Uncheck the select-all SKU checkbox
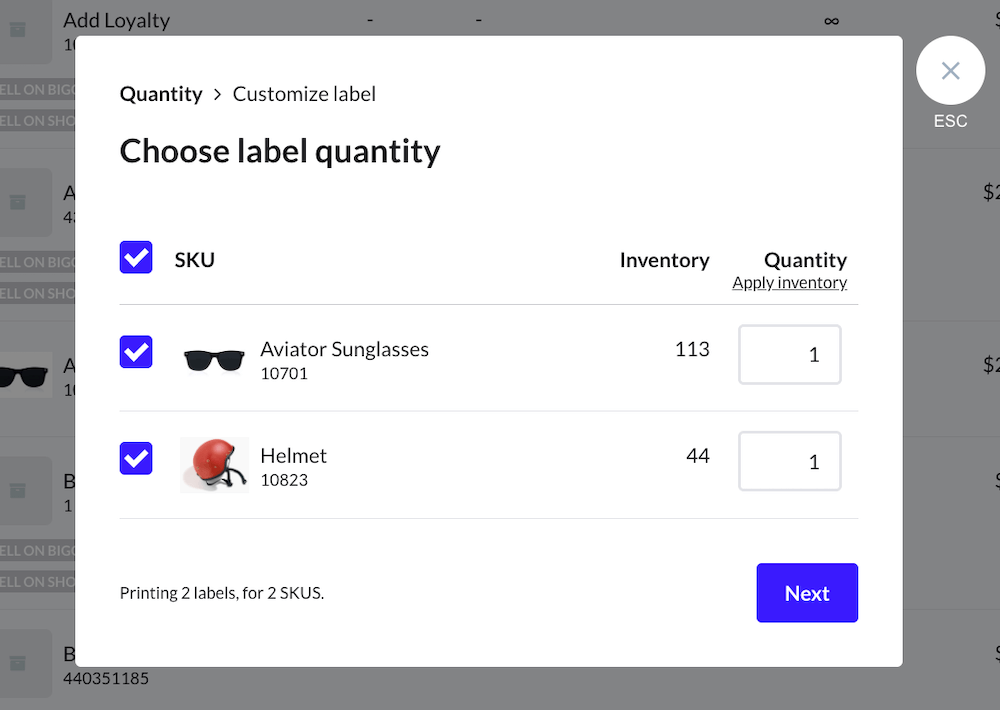The width and height of the screenshot is (1000, 710). point(136,257)
